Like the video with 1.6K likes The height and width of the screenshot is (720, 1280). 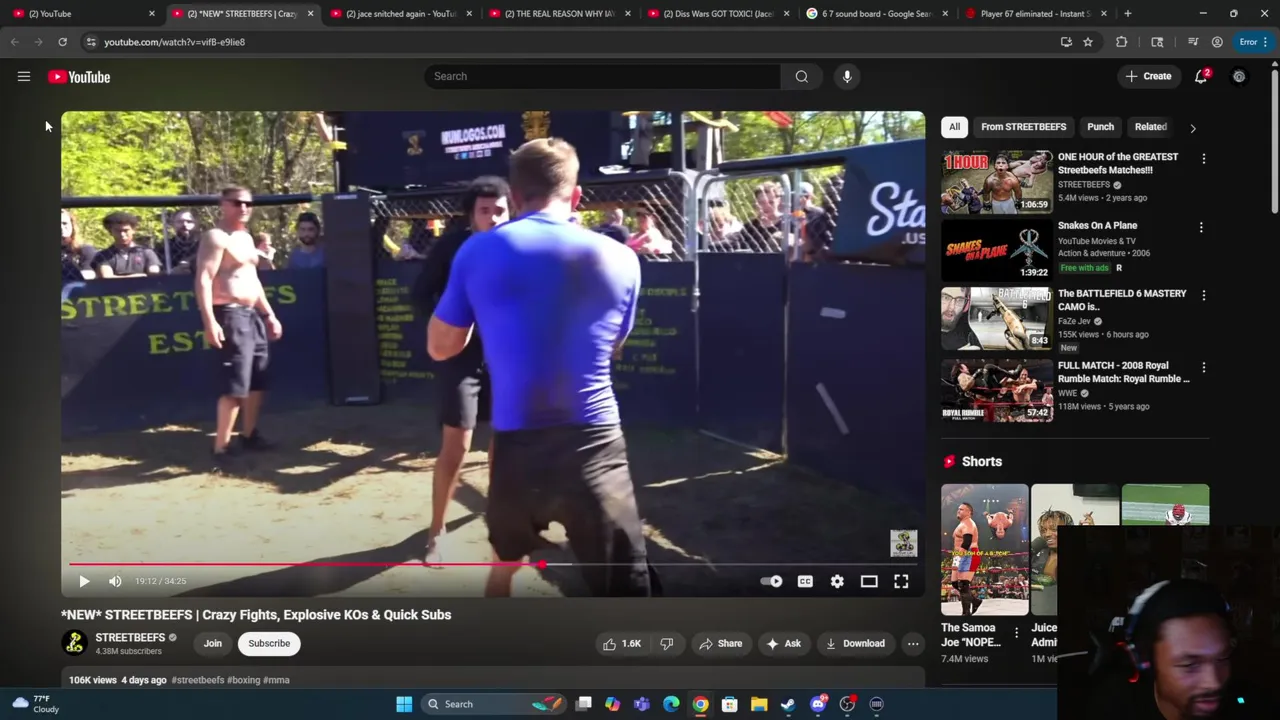click(x=621, y=644)
